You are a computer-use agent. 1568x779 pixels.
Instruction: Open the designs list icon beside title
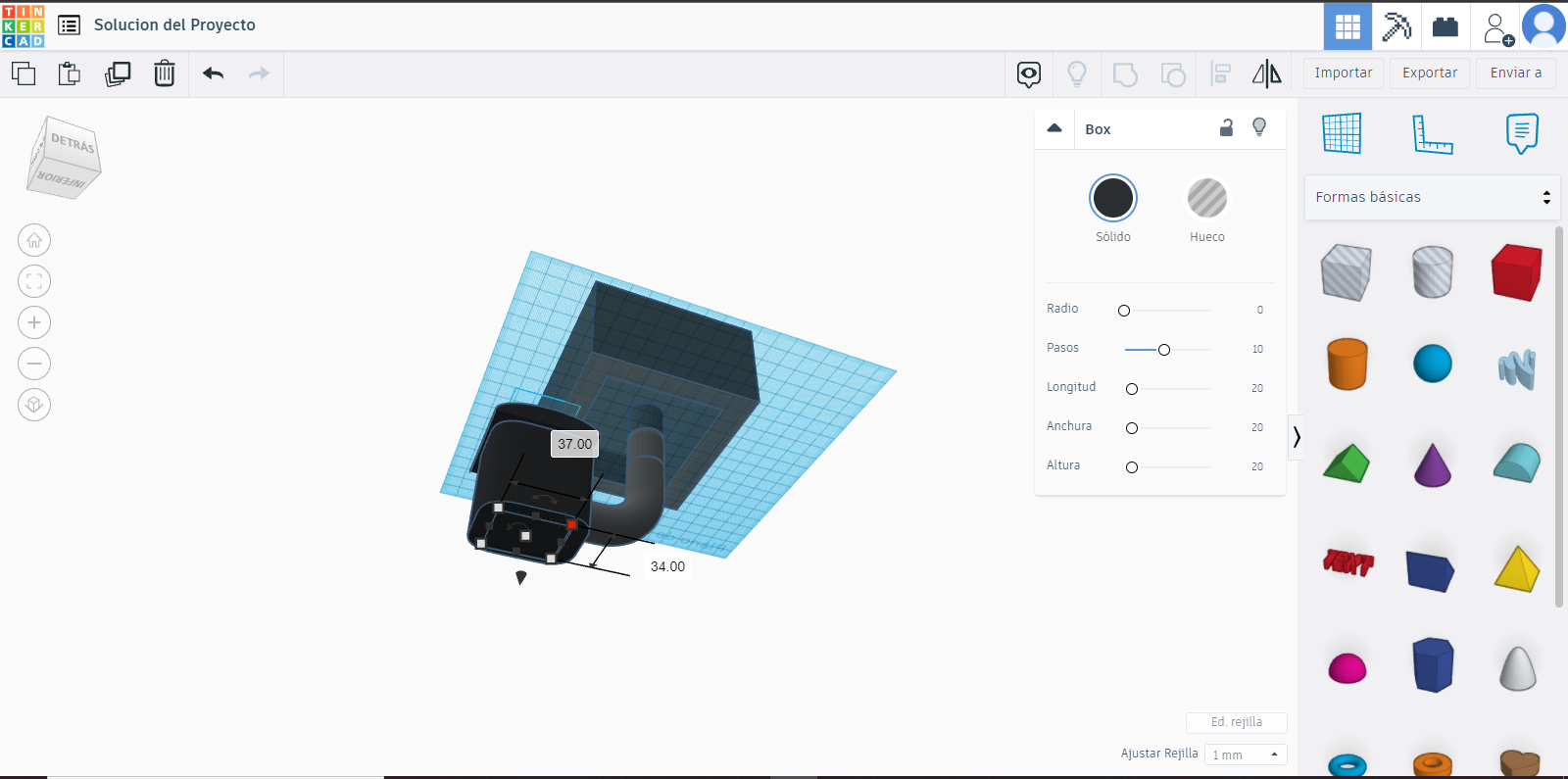click(x=69, y=25)
